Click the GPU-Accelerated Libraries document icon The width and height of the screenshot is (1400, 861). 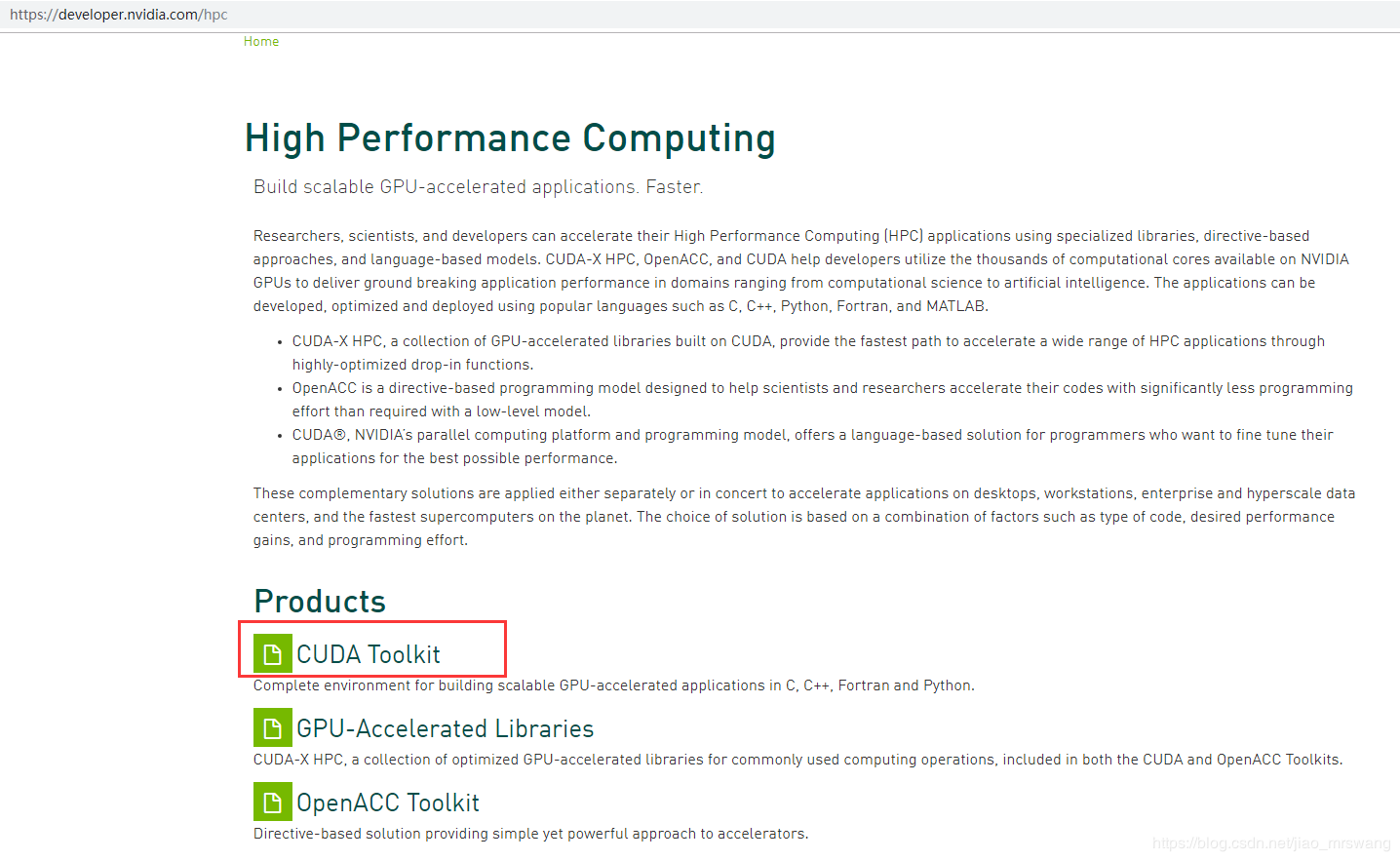[272, 727]
